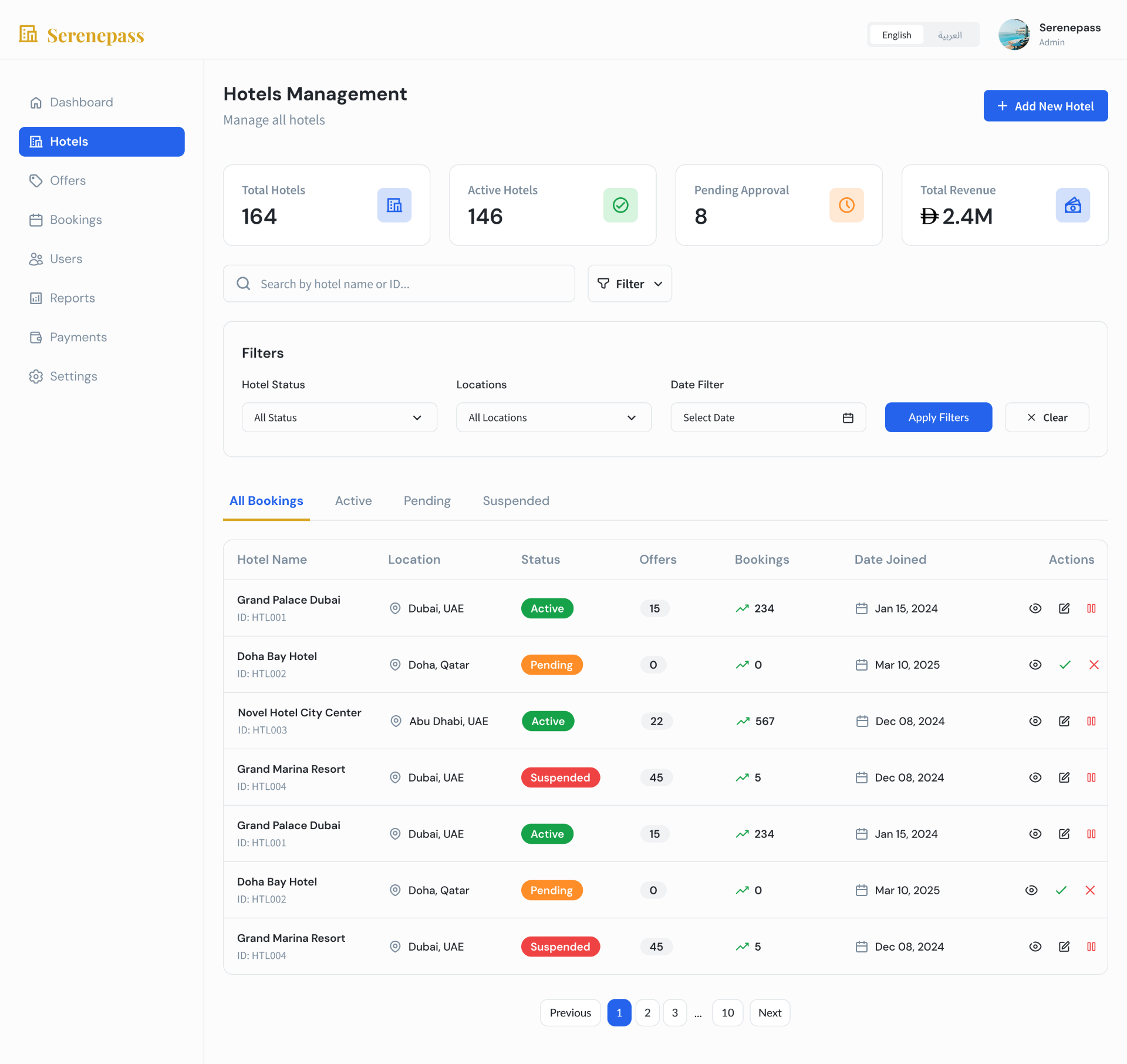Click the Active Hotels checkmark icon
The image size is (1127, 1064).
[620, 205]
